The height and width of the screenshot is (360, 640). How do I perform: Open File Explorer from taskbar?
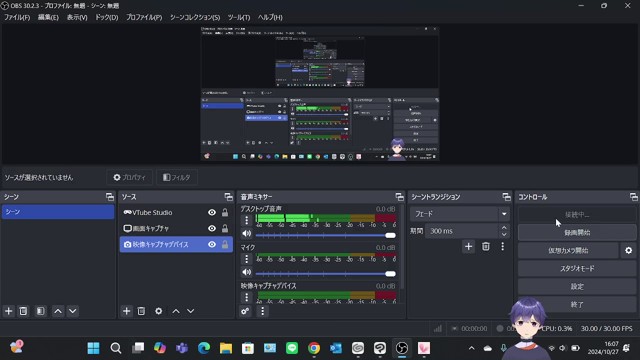226,348
